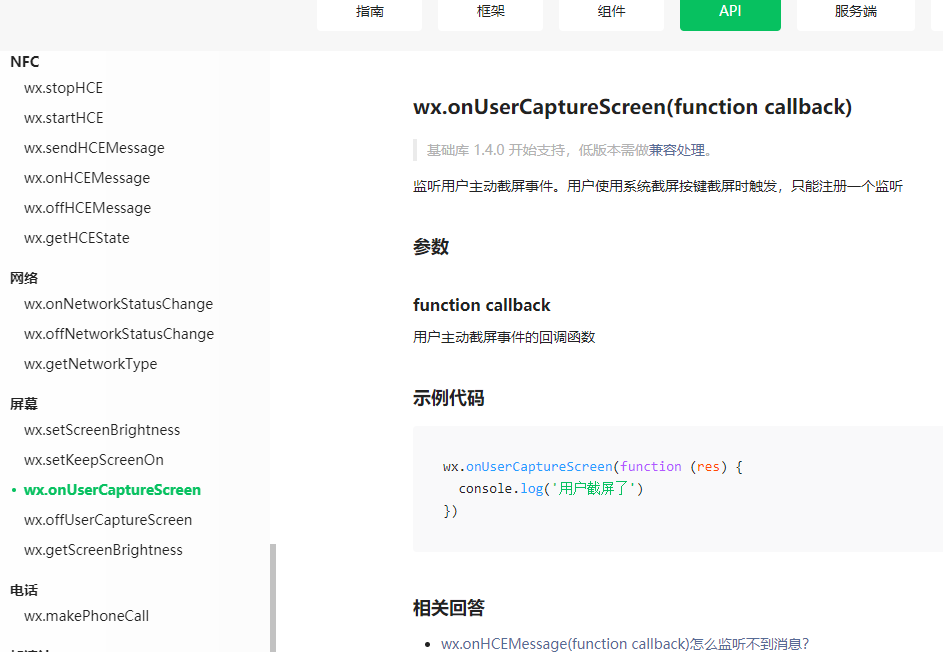Open wx.sendHCEMessage documentation
The width and height of the screenshot is (943, 652).
pyautogui.click(x=94, y=148)
